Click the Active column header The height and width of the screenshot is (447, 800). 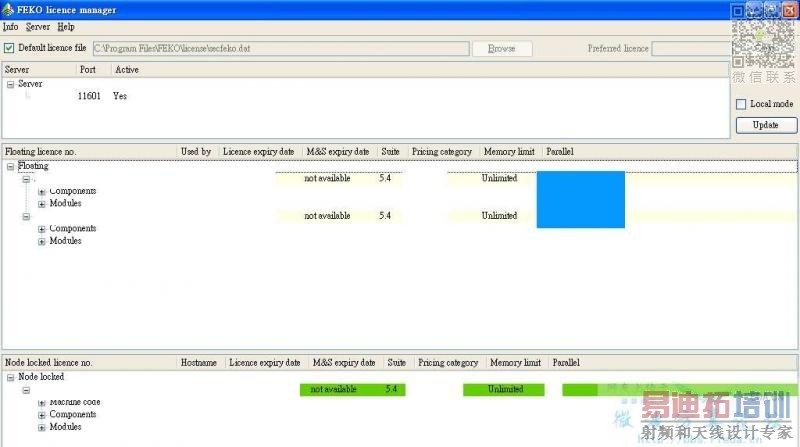click(127, 69)
